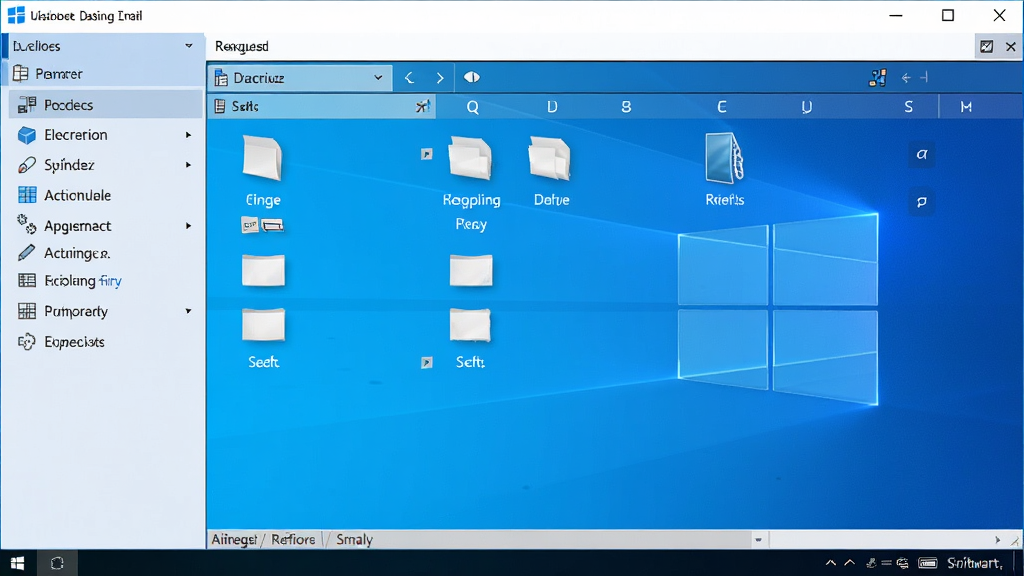Open the Pumorarty grid icon
This screenshot has width=1024, height=576.
pos(27,311)
